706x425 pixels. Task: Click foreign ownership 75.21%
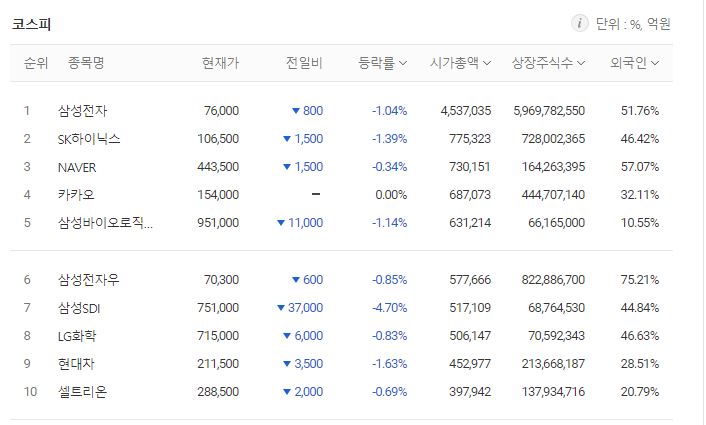[640, 280]
